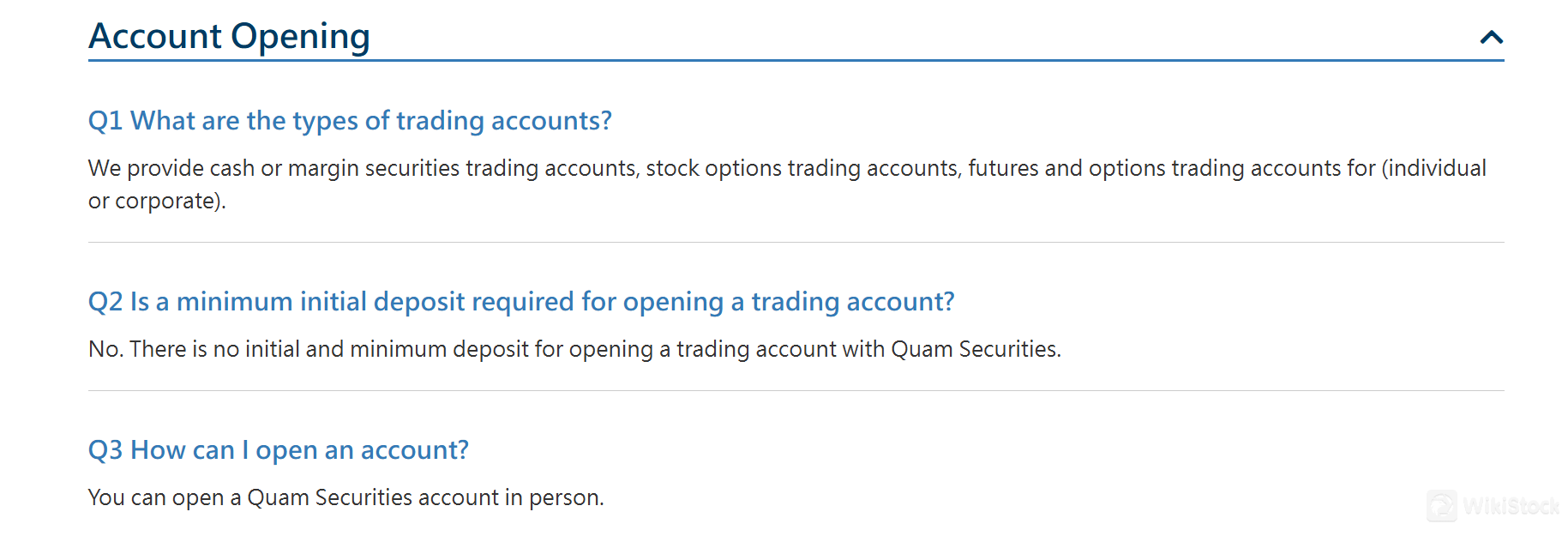Click the WikiStock watermark logo icon
The width and height of the screenshot is (1568, 536).
coord(1442,505)
